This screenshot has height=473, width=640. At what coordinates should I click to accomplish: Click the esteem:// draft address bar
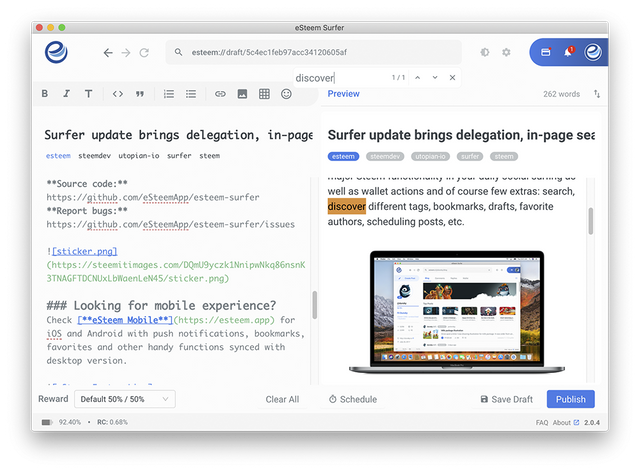tap(313, 52)
